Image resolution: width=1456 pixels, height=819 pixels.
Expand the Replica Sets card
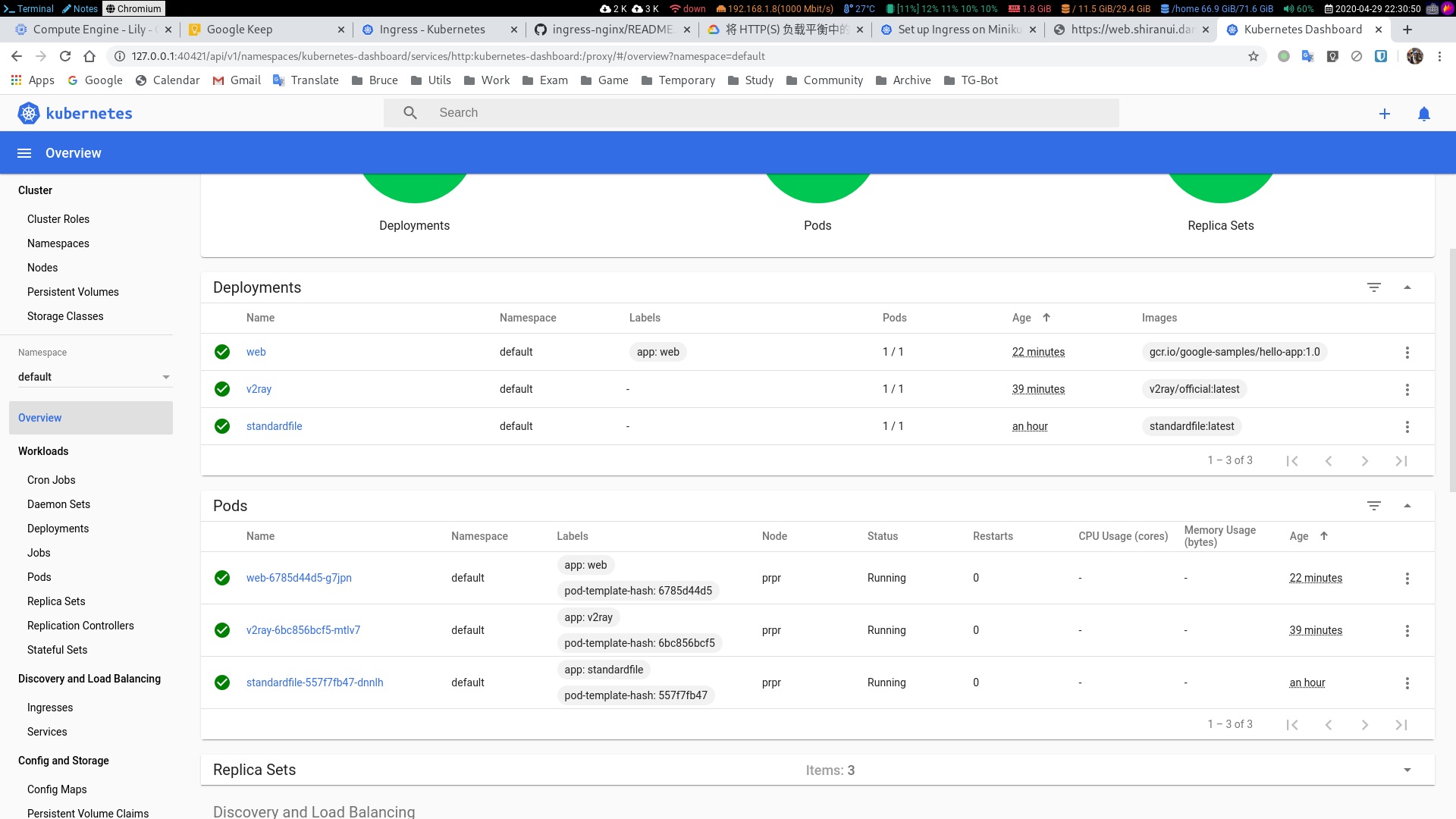[1407, 770]
